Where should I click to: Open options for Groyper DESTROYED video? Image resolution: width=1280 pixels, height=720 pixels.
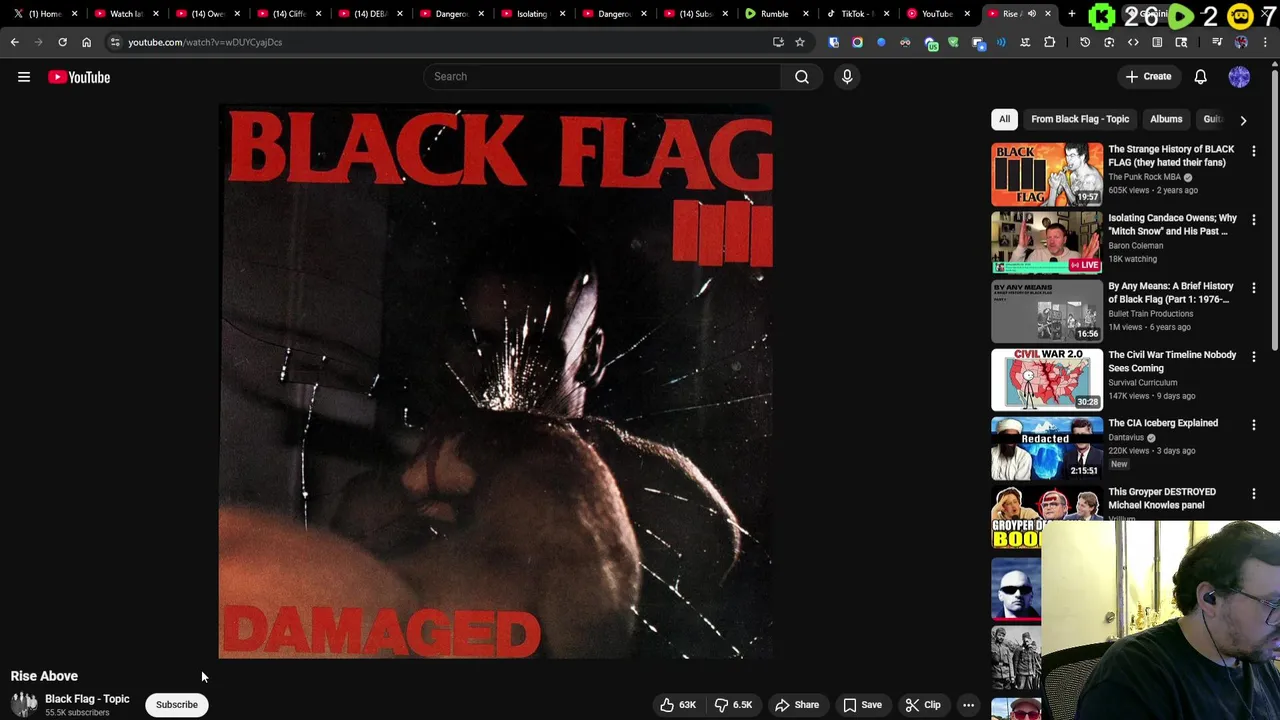point(1254,494)
